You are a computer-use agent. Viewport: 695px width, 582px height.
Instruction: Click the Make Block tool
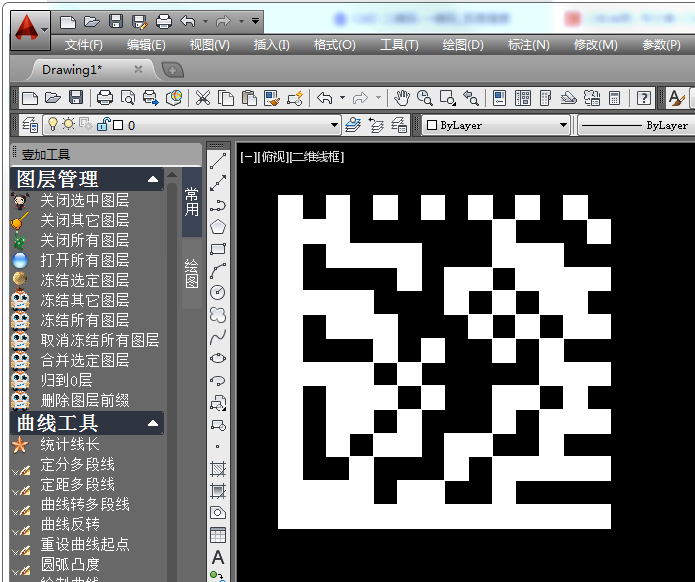coord(218,425)
